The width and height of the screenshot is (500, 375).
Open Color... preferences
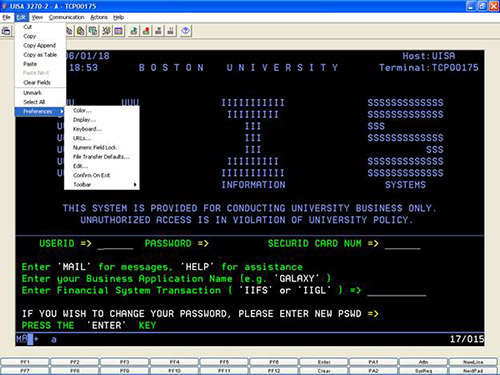[x=102, y=110]
